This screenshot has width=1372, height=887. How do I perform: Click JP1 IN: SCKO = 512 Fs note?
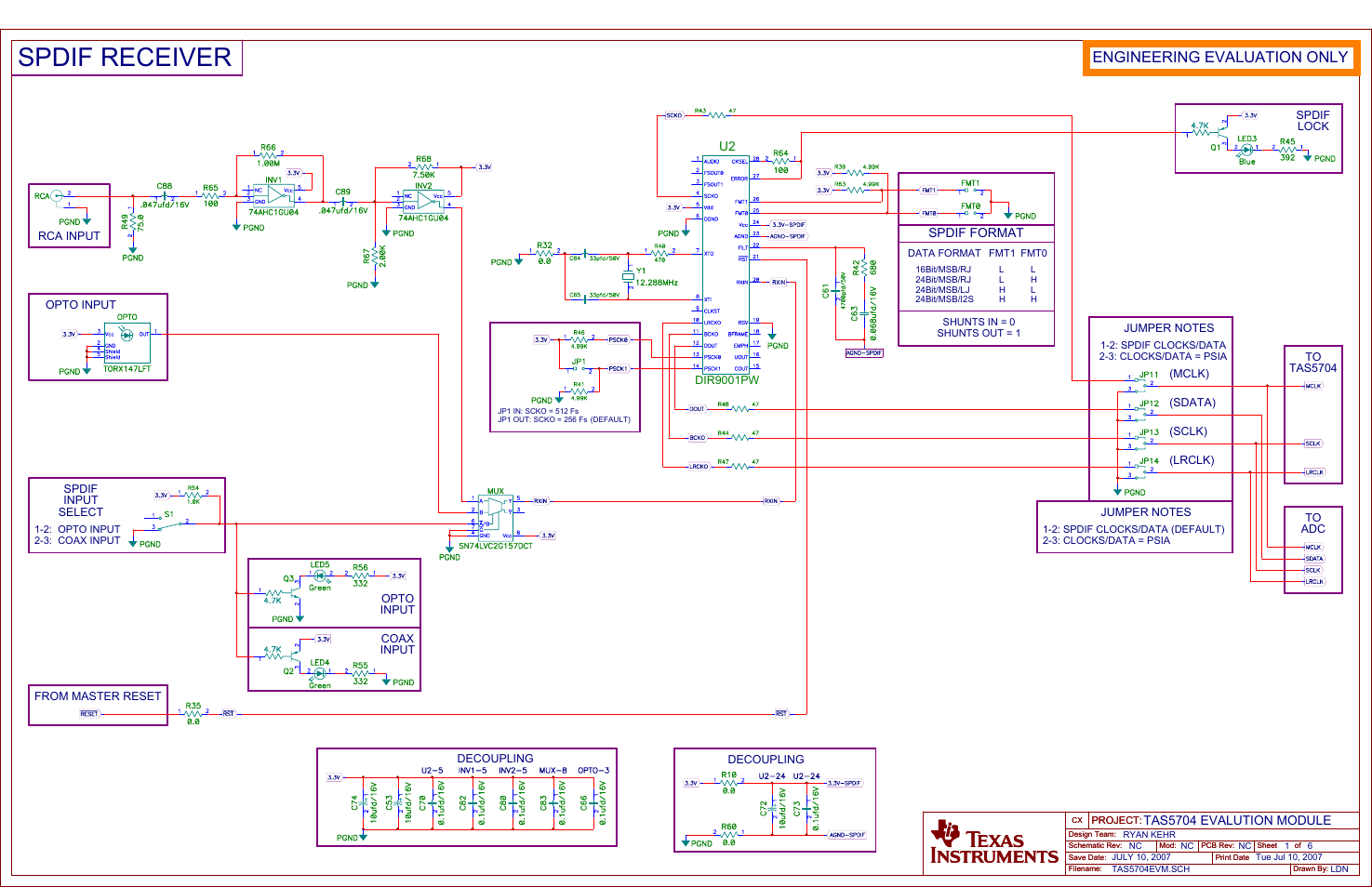(x=538, y=411)
